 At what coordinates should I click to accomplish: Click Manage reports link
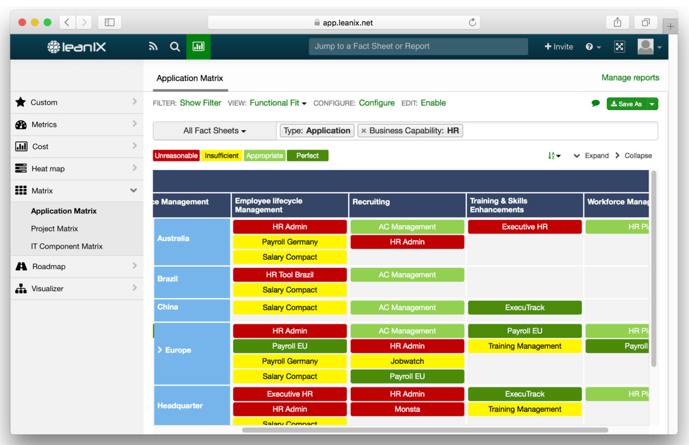click(x=630, y=78)
